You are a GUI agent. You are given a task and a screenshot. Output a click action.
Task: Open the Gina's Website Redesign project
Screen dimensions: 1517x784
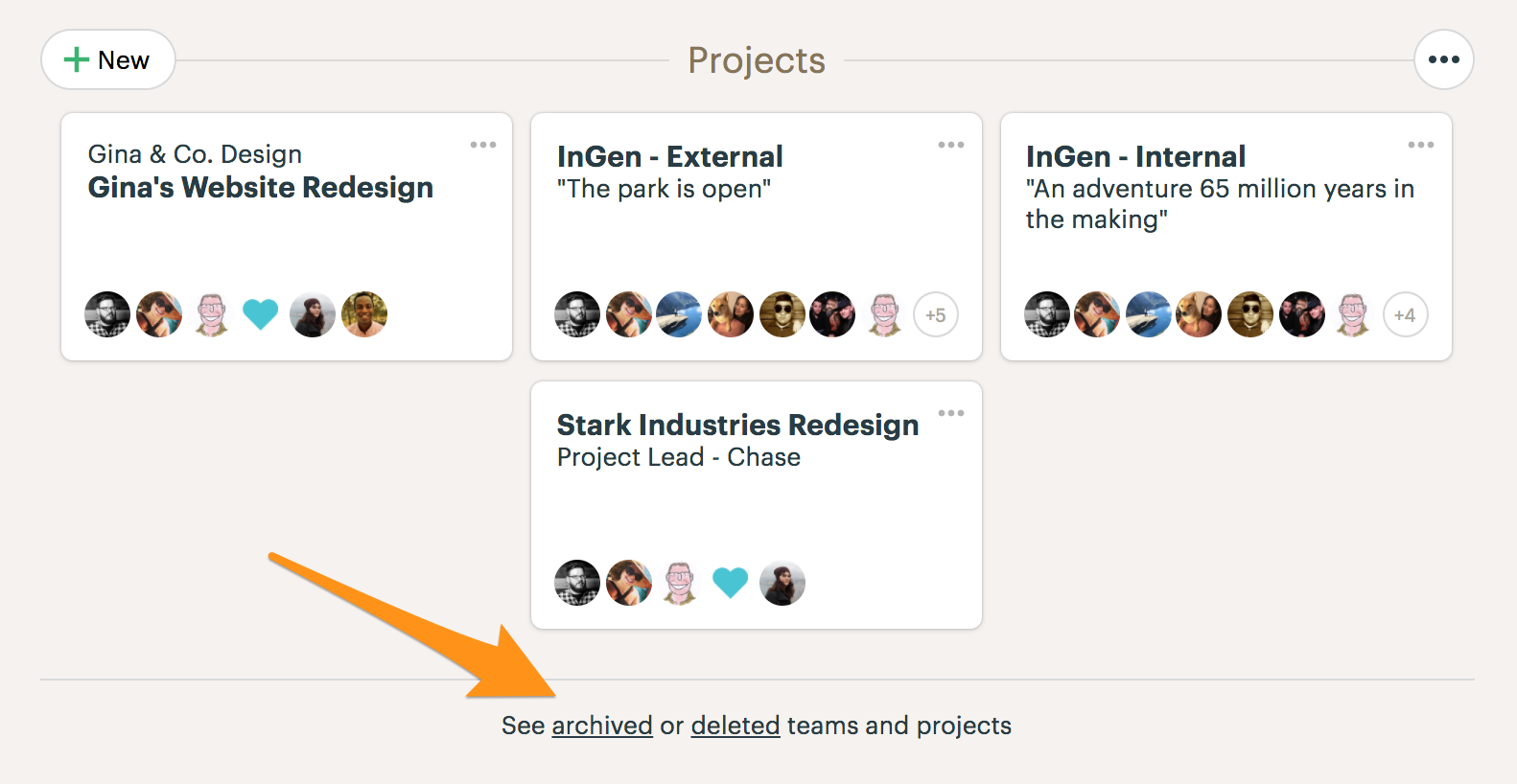[x=261, y=188]
